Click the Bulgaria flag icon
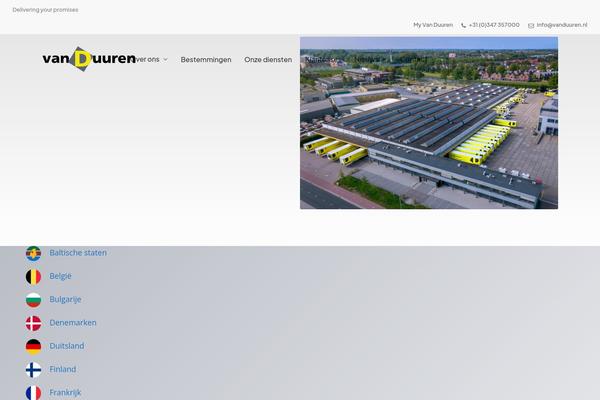600x400 pixels. (x=33, y=300)
